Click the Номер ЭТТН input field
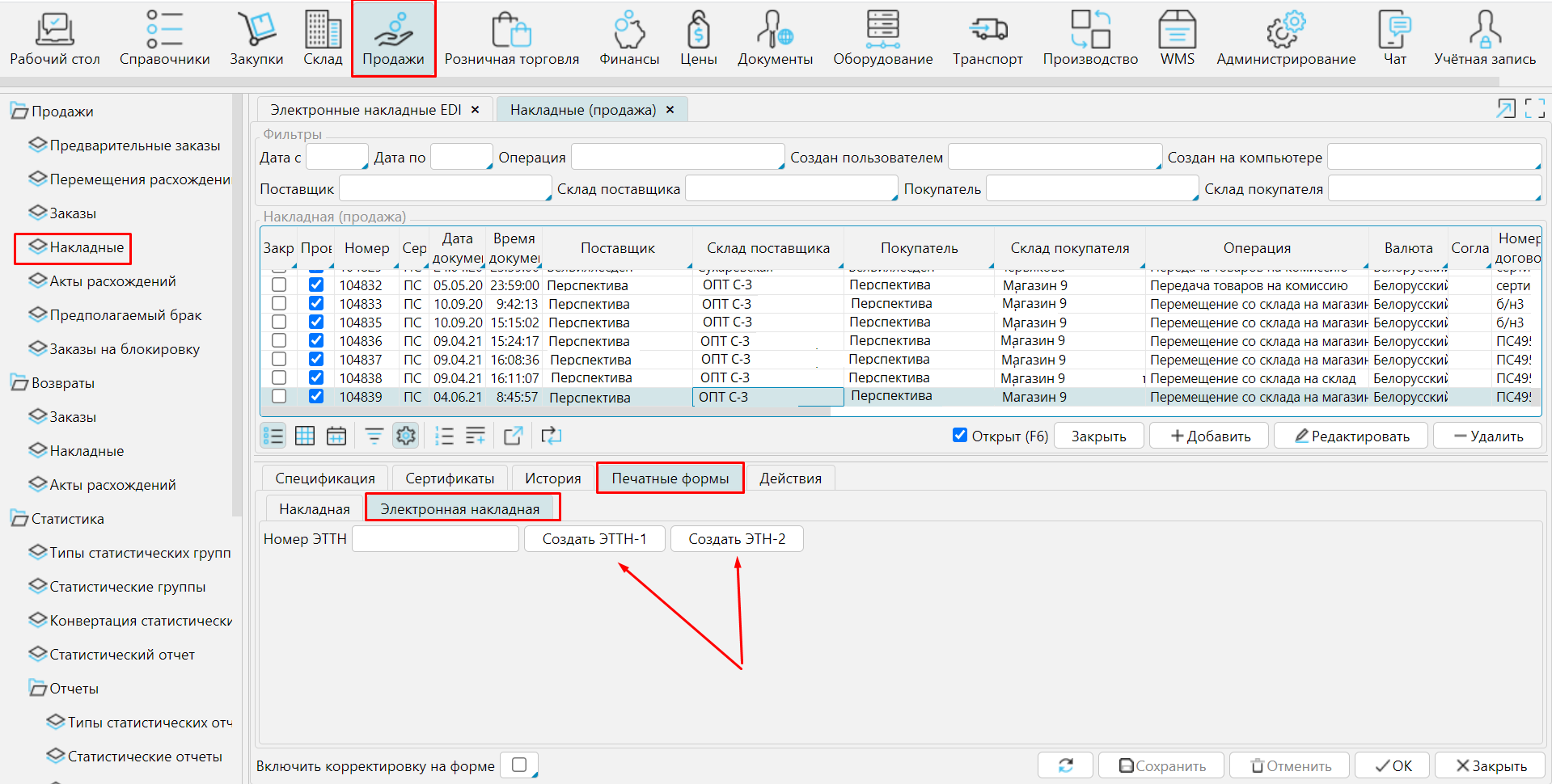The height and width of the screenshot is (784, 1552). tap(435, 539)
